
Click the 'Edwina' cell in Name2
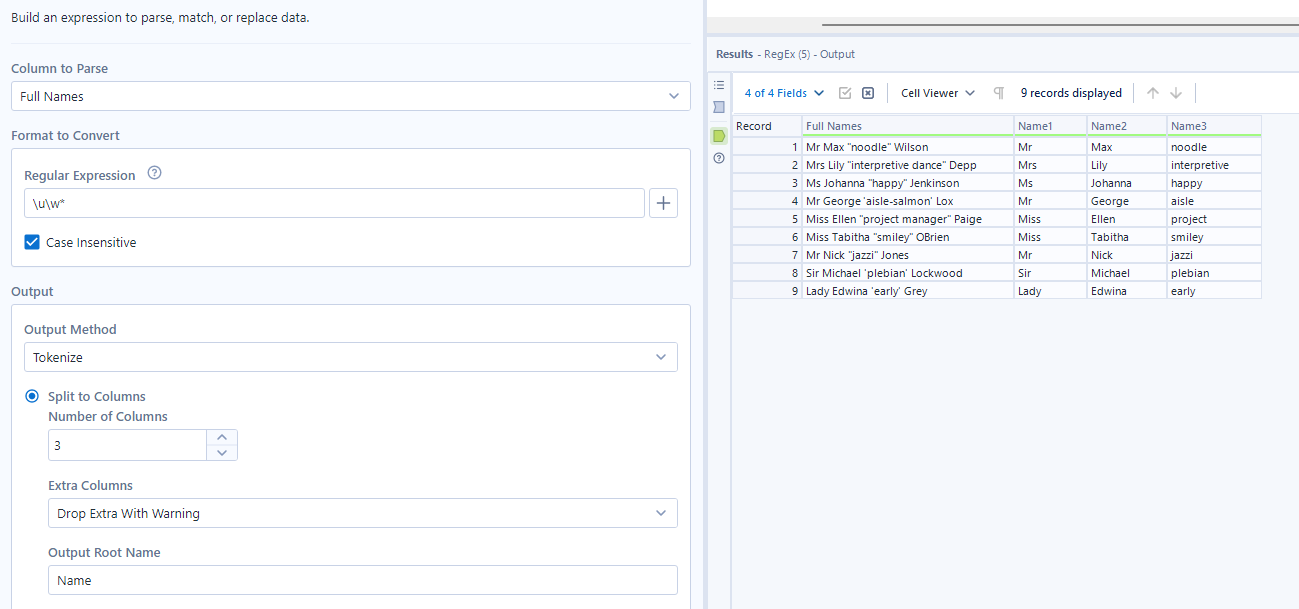click(1127, 291)
